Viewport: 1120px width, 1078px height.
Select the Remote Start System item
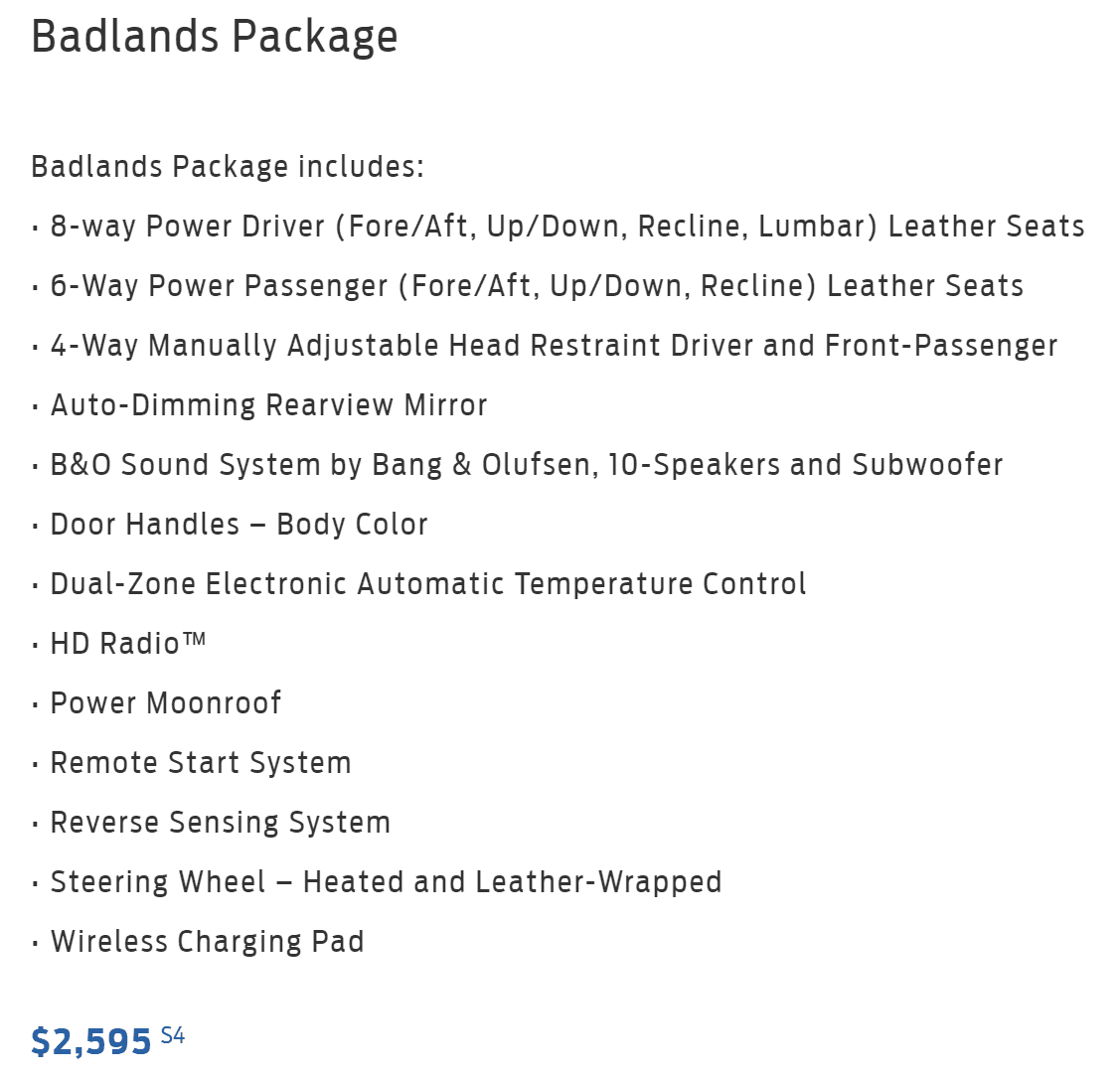pyautogui.click(x=201, y=763)
